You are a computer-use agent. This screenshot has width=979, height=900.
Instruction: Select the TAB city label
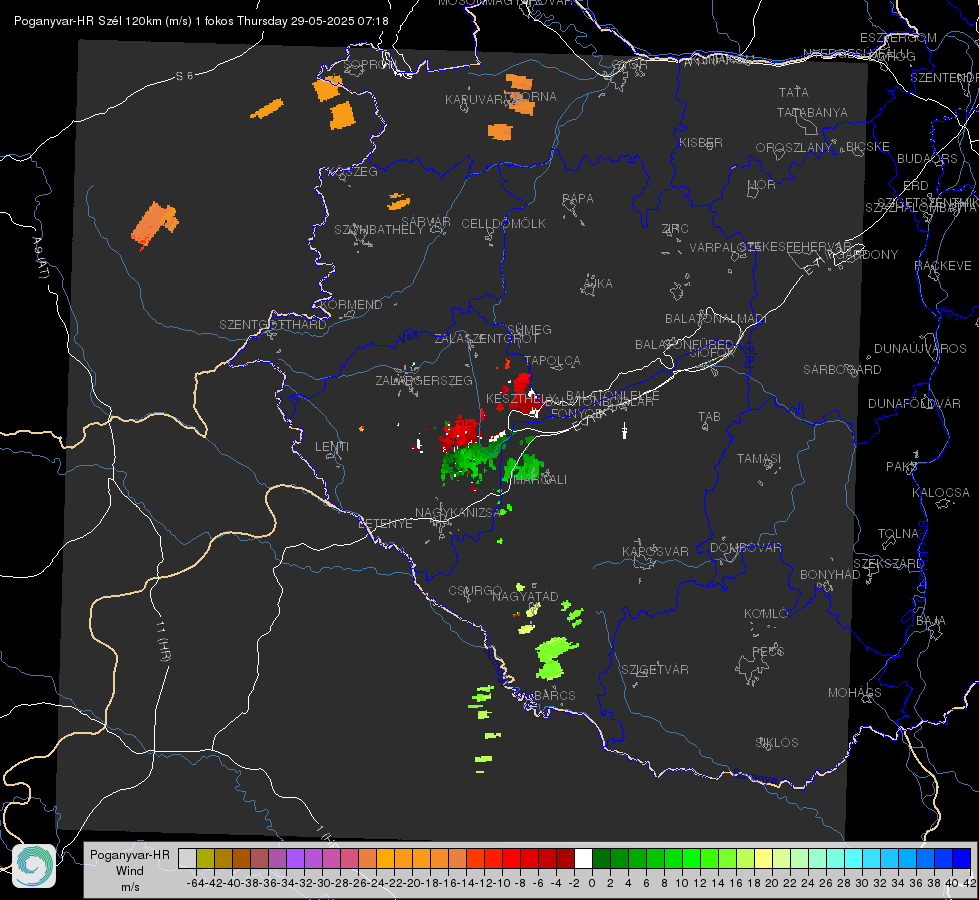(x=709, y=417)
